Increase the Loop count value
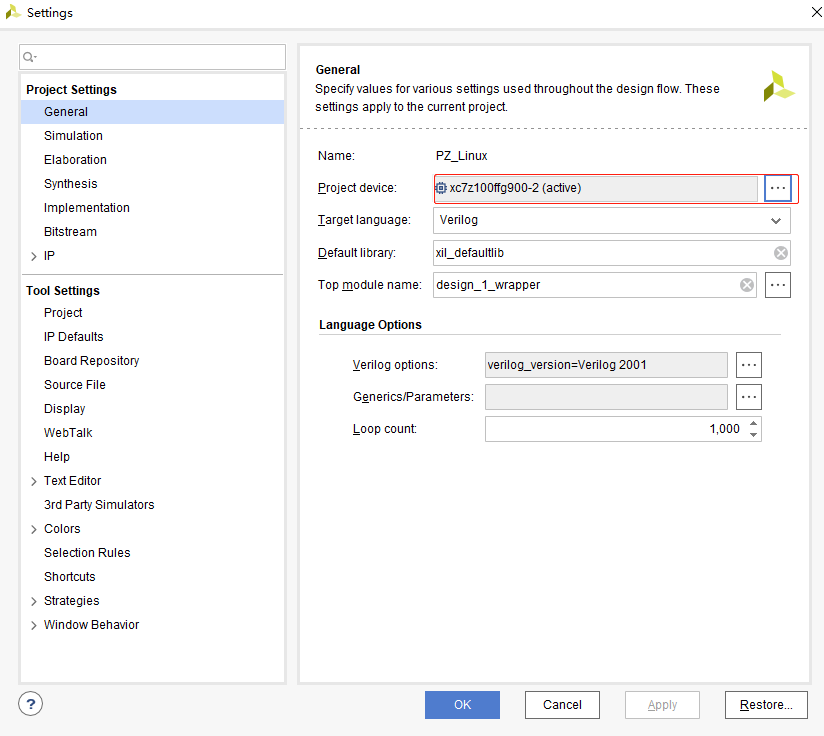The image size is (824, 736). (754, 423)
